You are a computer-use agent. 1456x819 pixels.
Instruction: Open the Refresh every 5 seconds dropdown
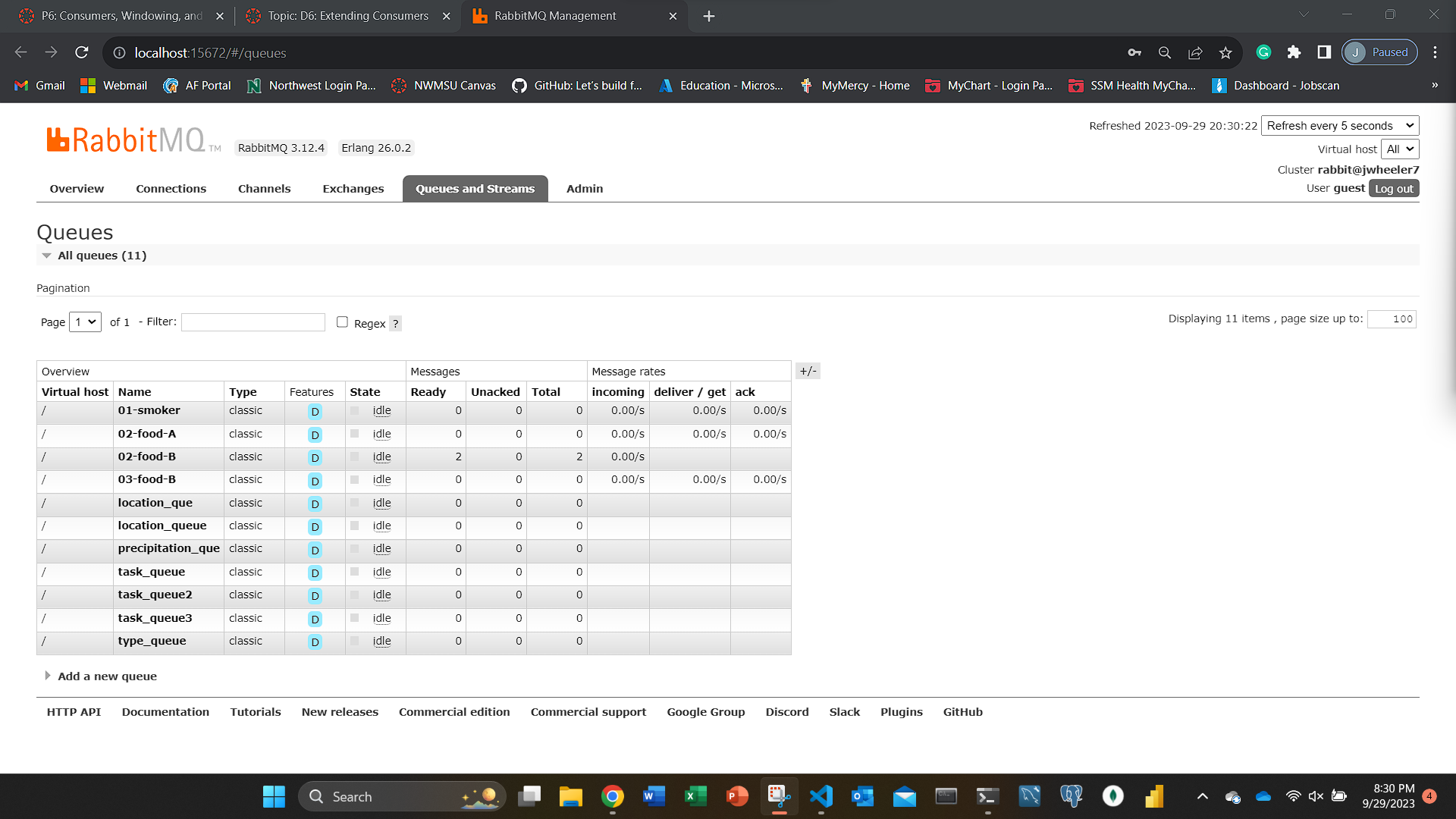pyautogui.click(x=1340, y=126)
